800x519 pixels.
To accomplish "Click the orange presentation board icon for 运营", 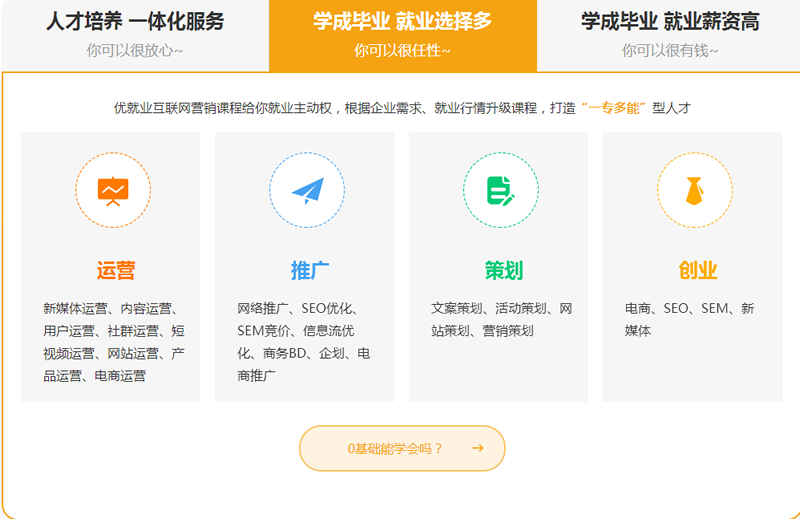I will click(112, 190).
